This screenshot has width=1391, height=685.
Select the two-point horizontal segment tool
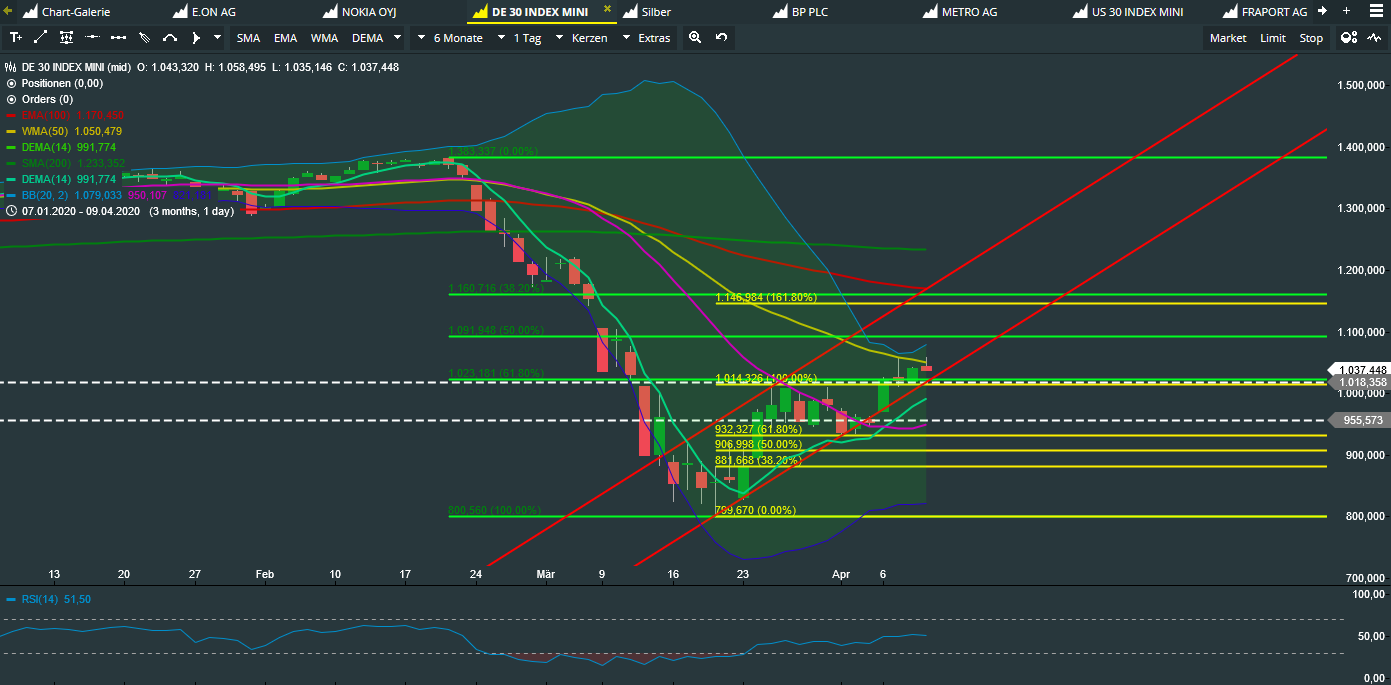pyautogui.click(x=118, y=38)
